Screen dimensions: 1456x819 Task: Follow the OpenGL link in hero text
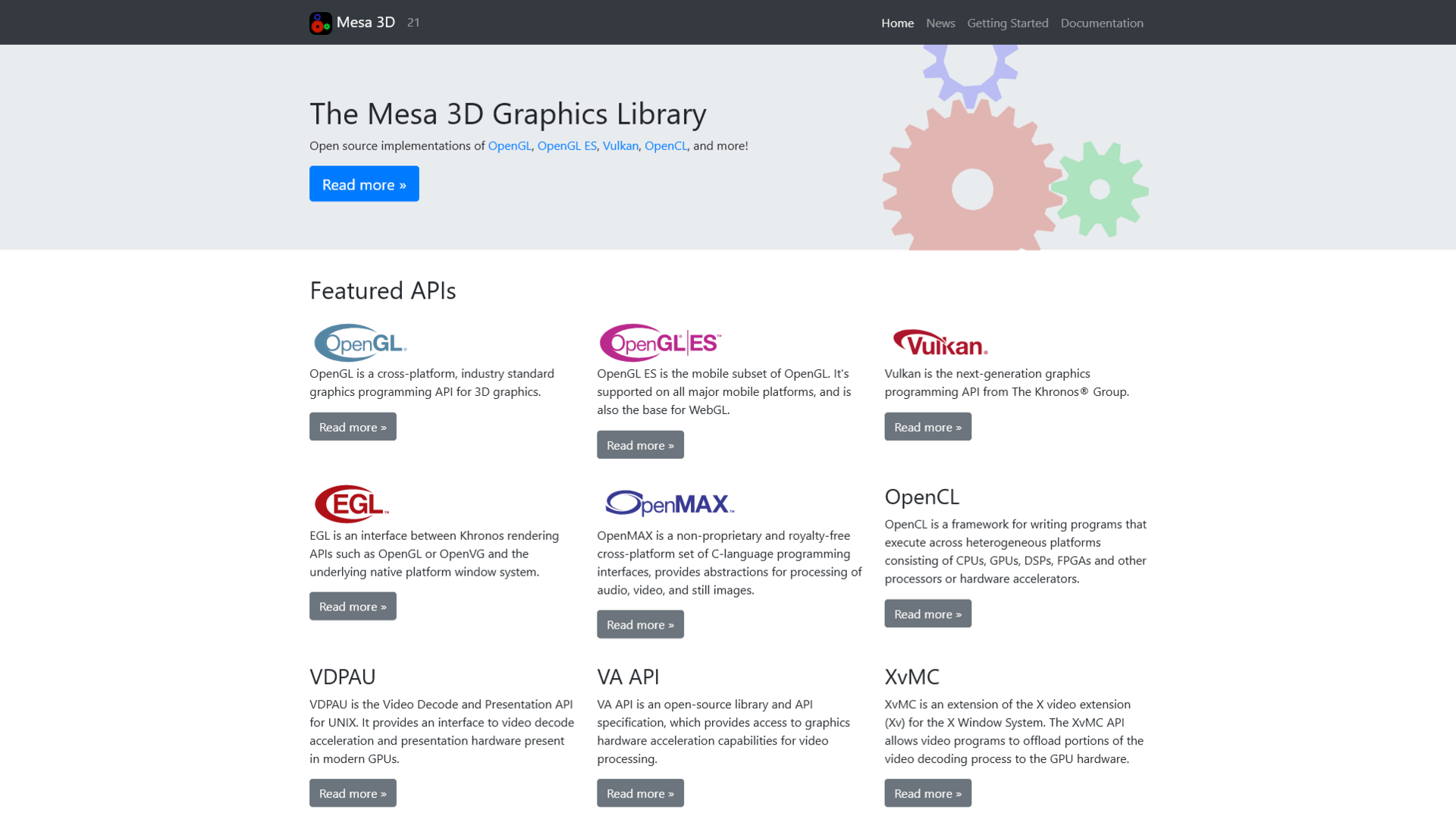(510, 146)
